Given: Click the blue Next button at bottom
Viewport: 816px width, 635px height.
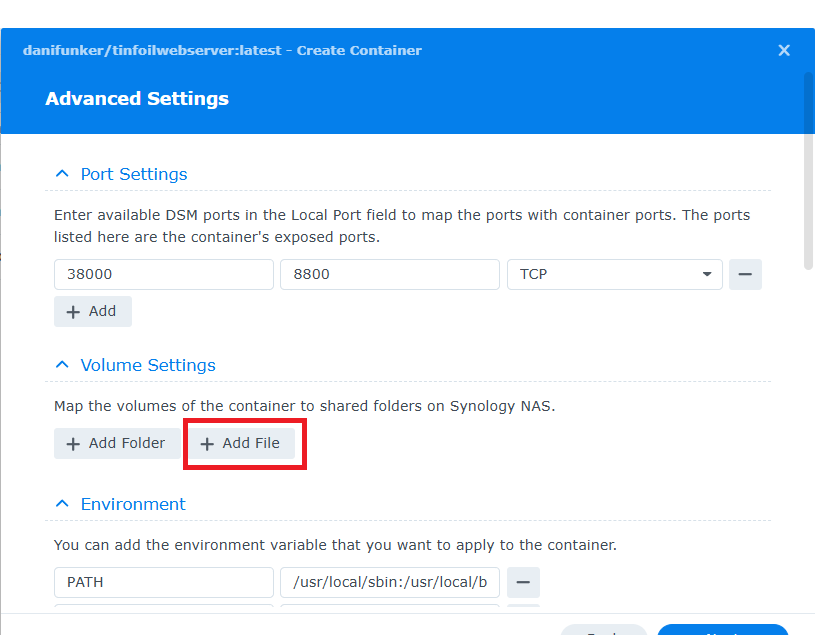Looking at the screenshot, I should [x=722, y=630].
